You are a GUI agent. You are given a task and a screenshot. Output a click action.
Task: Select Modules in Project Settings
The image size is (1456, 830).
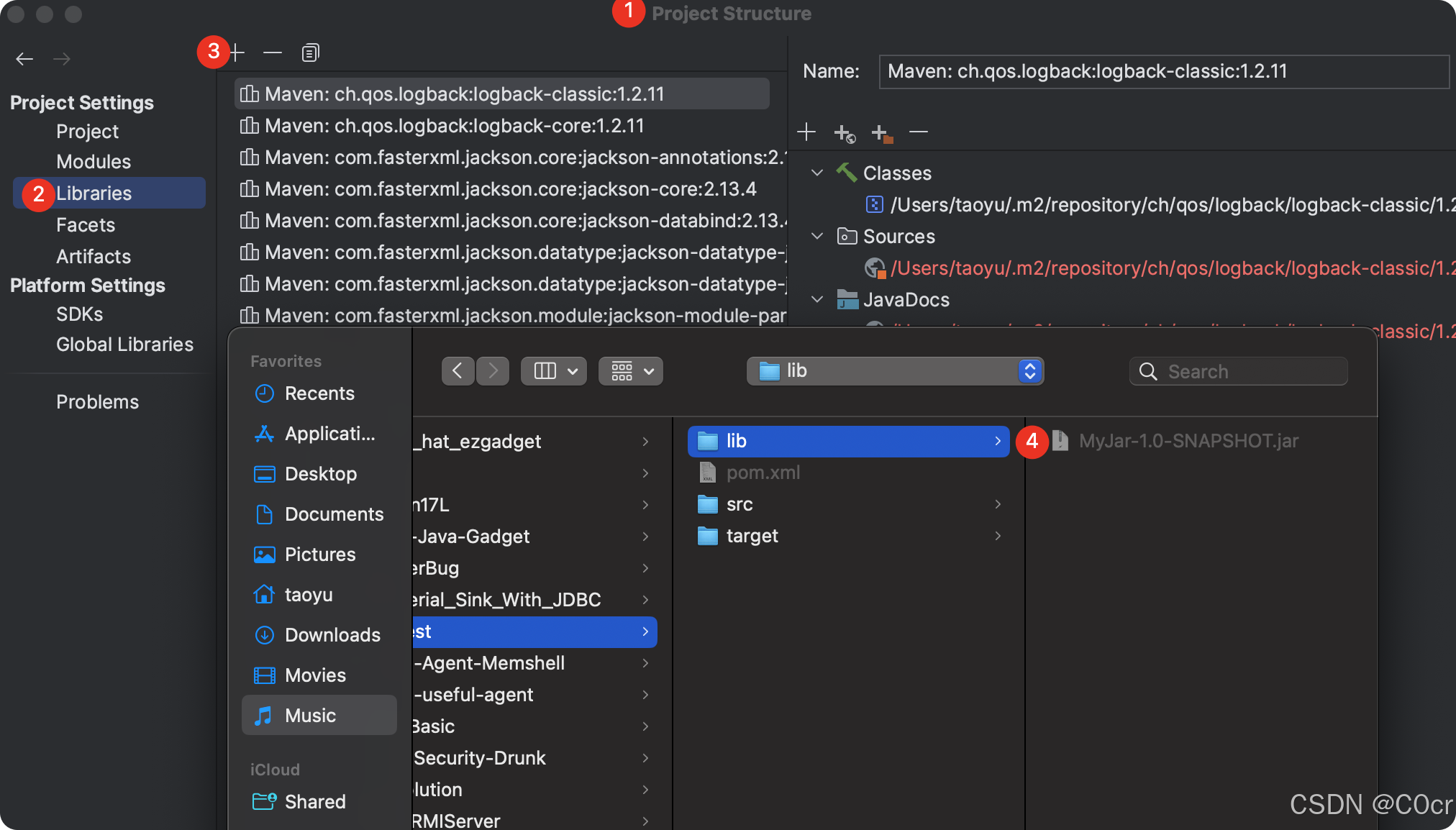(x=94, y=162)
